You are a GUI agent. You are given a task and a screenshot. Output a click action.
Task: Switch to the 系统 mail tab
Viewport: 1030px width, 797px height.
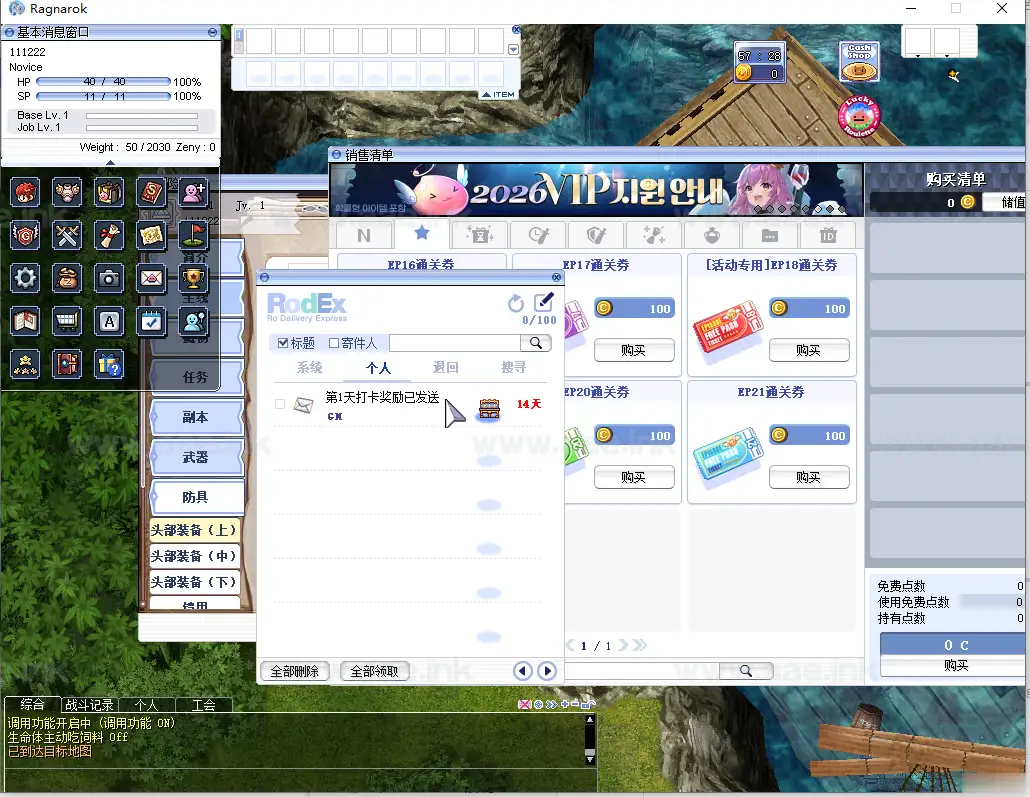[x=309, y=367]
